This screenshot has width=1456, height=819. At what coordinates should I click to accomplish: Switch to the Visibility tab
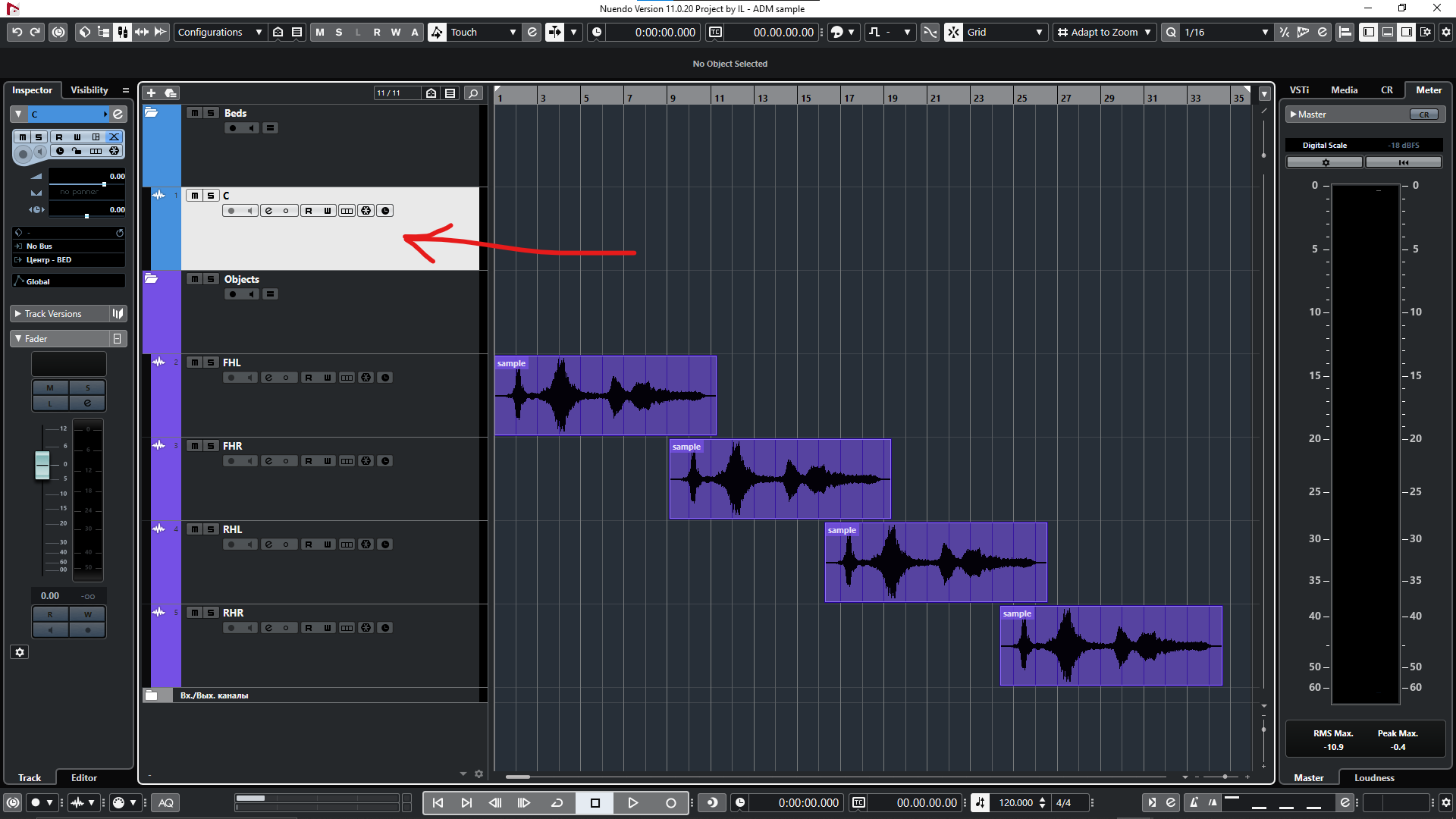(89, 90)
